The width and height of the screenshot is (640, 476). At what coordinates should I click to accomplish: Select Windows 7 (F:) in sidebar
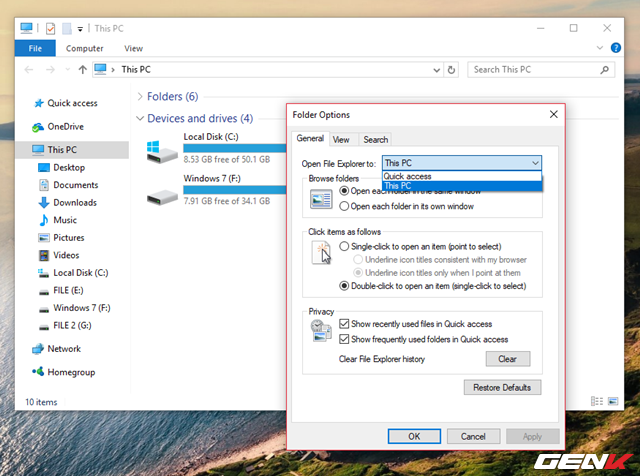pyautogui.click(x=82, y=308)
